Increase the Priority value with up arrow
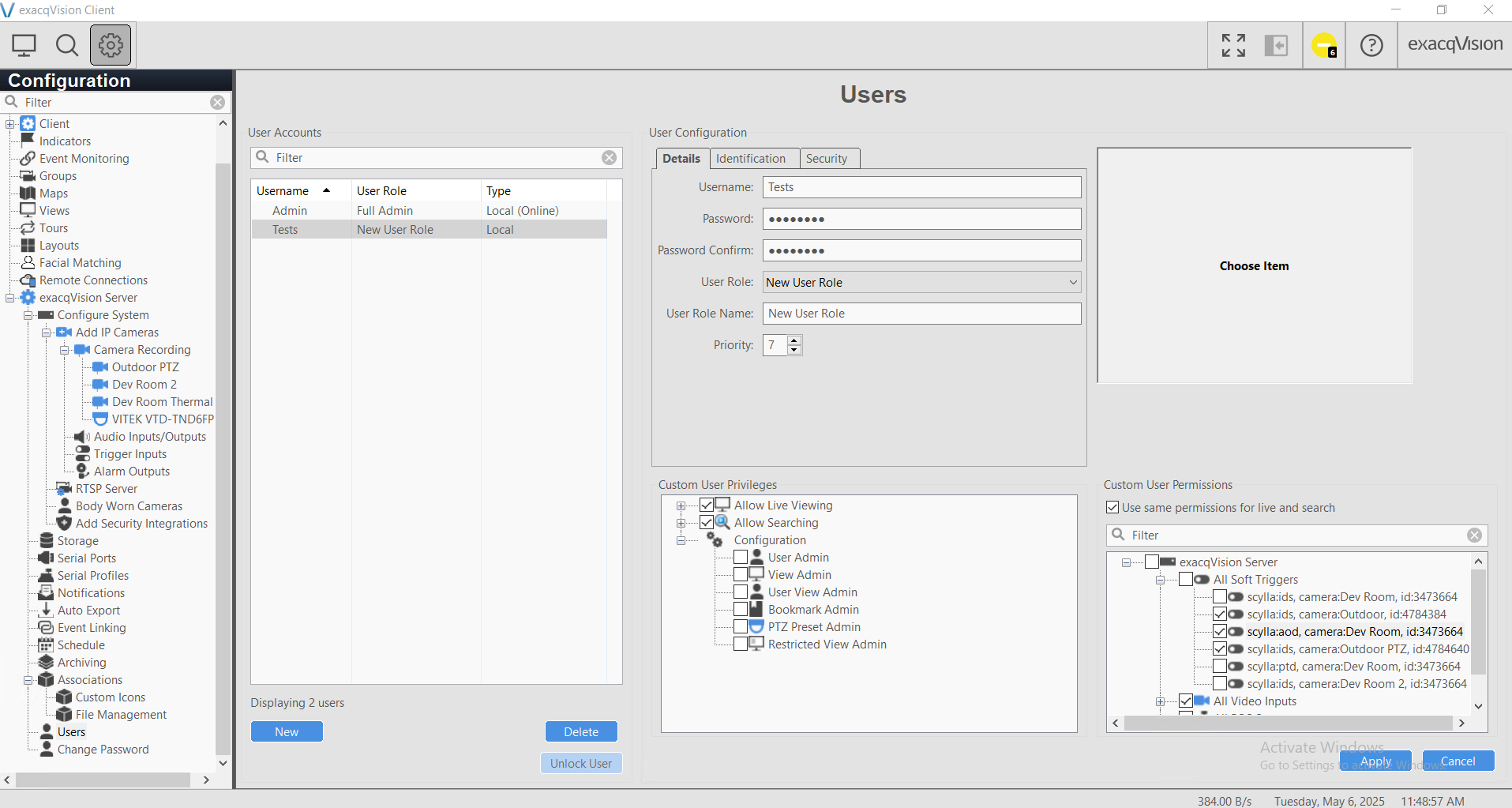1512x808 pixels. coord(794,340)
